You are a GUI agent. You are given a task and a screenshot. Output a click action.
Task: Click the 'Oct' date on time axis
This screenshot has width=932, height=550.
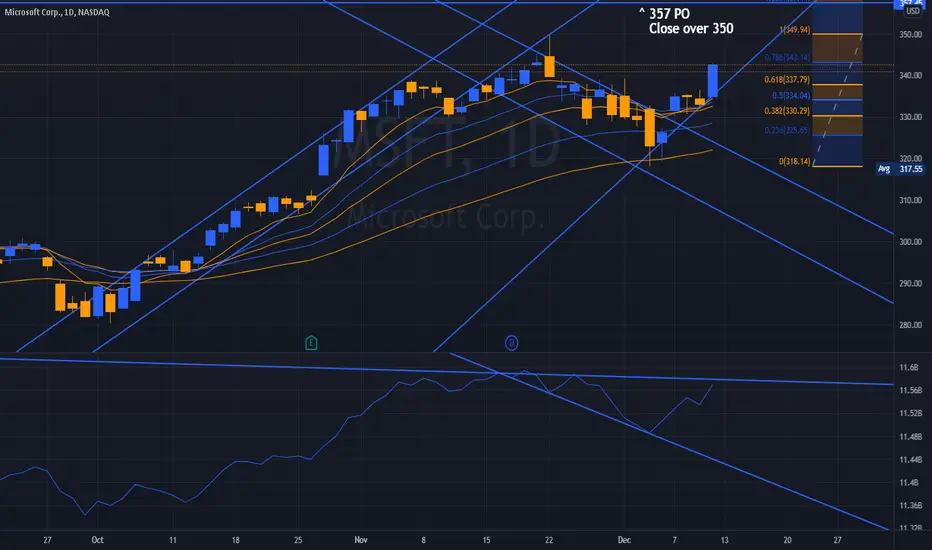click(x=97, y=540)
